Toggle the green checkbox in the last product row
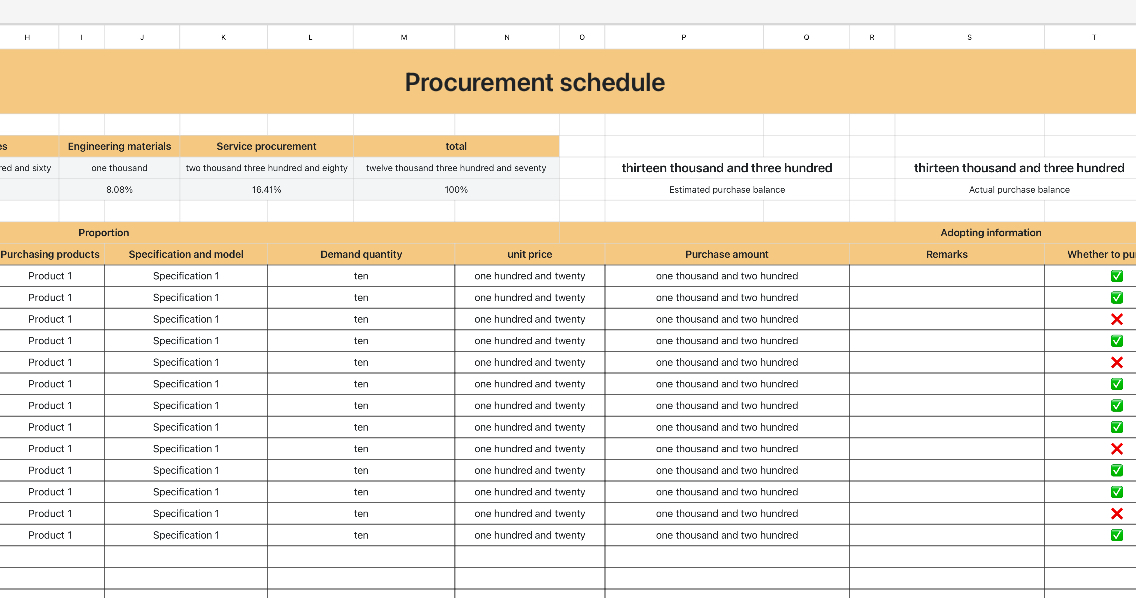 1116,535
